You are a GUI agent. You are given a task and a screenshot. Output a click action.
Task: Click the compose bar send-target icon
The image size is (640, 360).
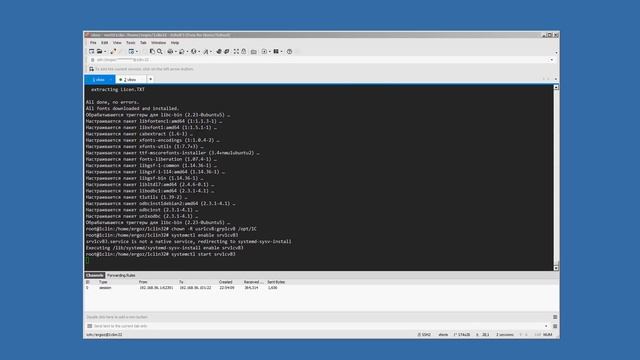click(x=89, y=326)
